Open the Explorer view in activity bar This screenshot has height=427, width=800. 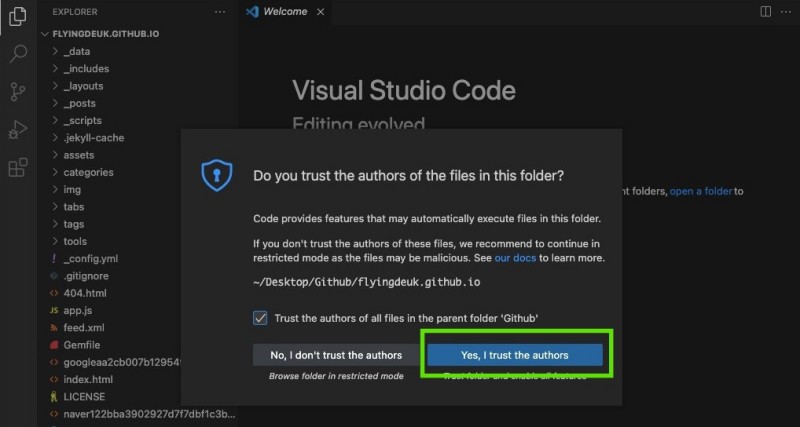click(17, 16)
